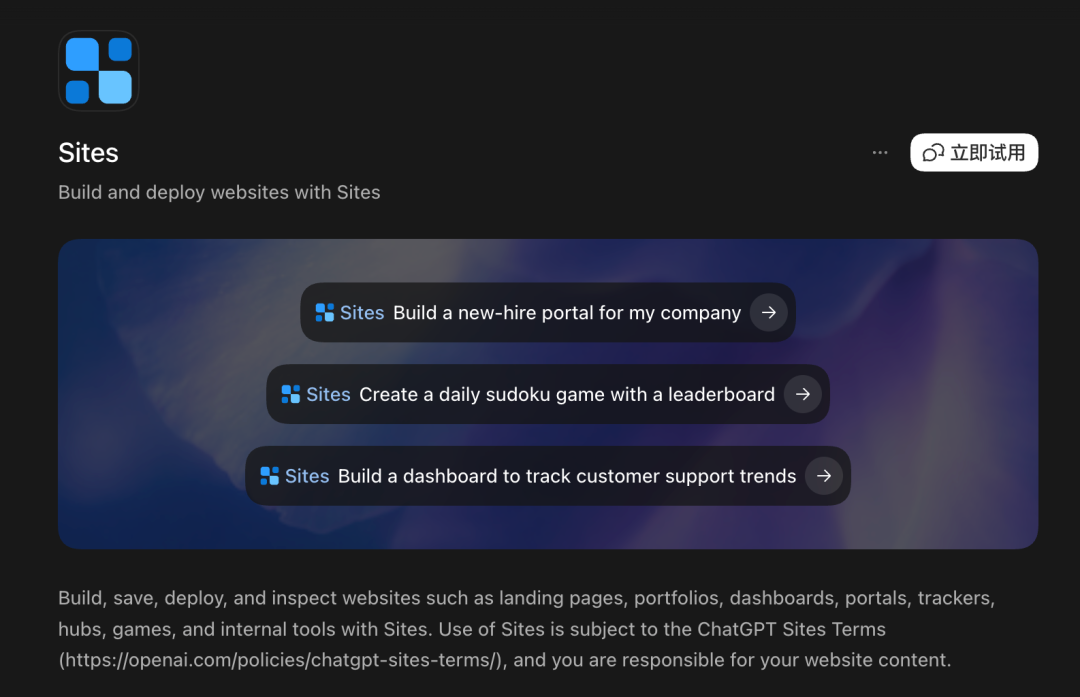1080x697 pixels.
Task: Click the Sites icon in new-hire portal chip
Action: pyautogui.click(x=324, y=313)
